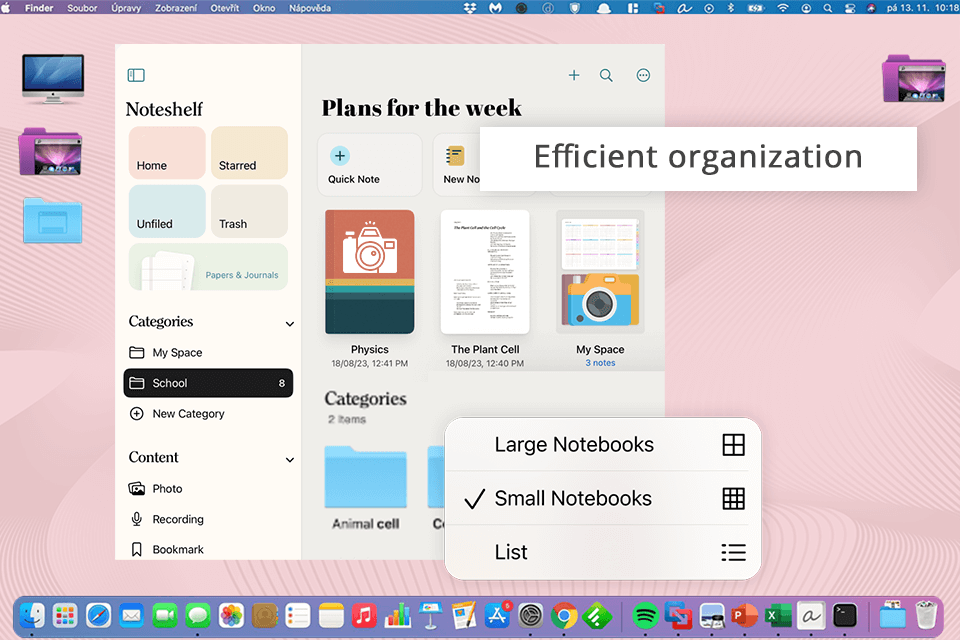
Task: Open the Úpravy menu
Action: [126, 8]
